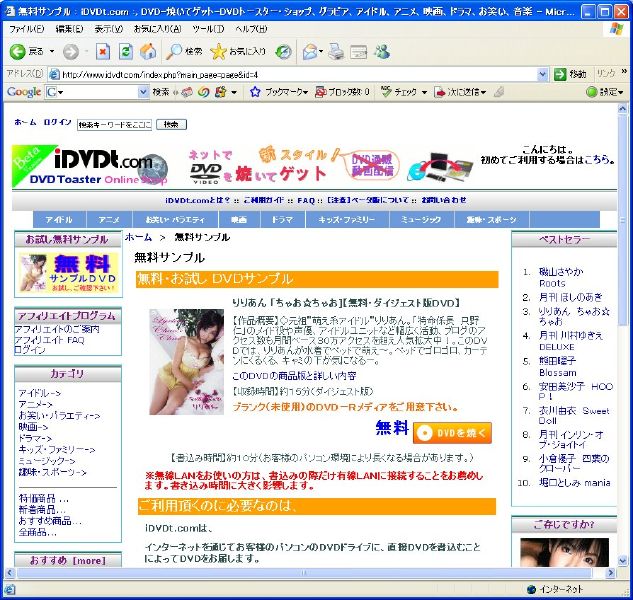
Task: Click the product cover thumbnail image
Action: (186, 361)
